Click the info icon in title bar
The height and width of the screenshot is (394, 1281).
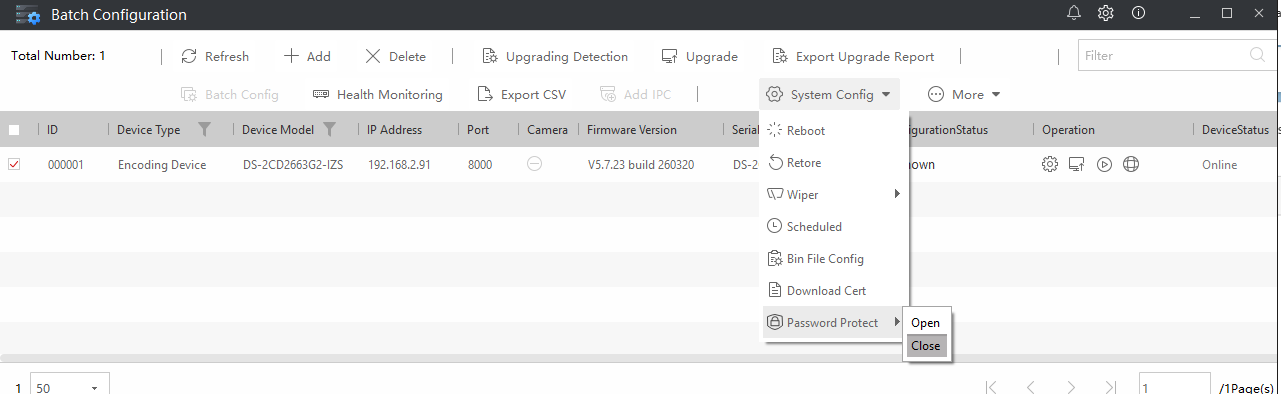pos(1138,13)
